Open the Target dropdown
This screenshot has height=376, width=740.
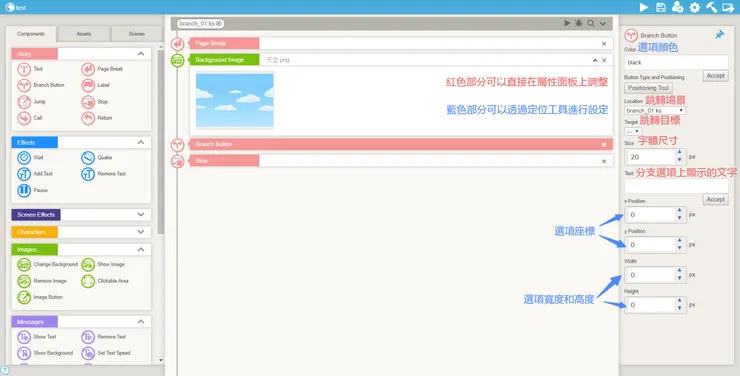point(632,131)
